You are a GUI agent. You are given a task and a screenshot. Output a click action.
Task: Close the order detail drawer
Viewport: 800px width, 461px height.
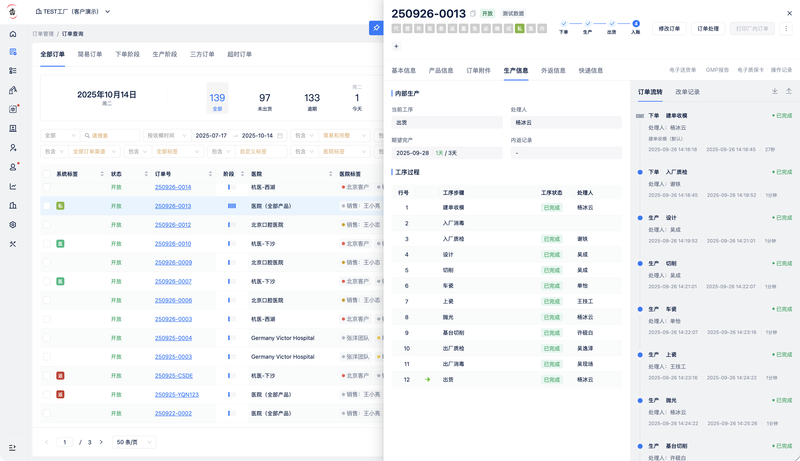tap(790, 13)
